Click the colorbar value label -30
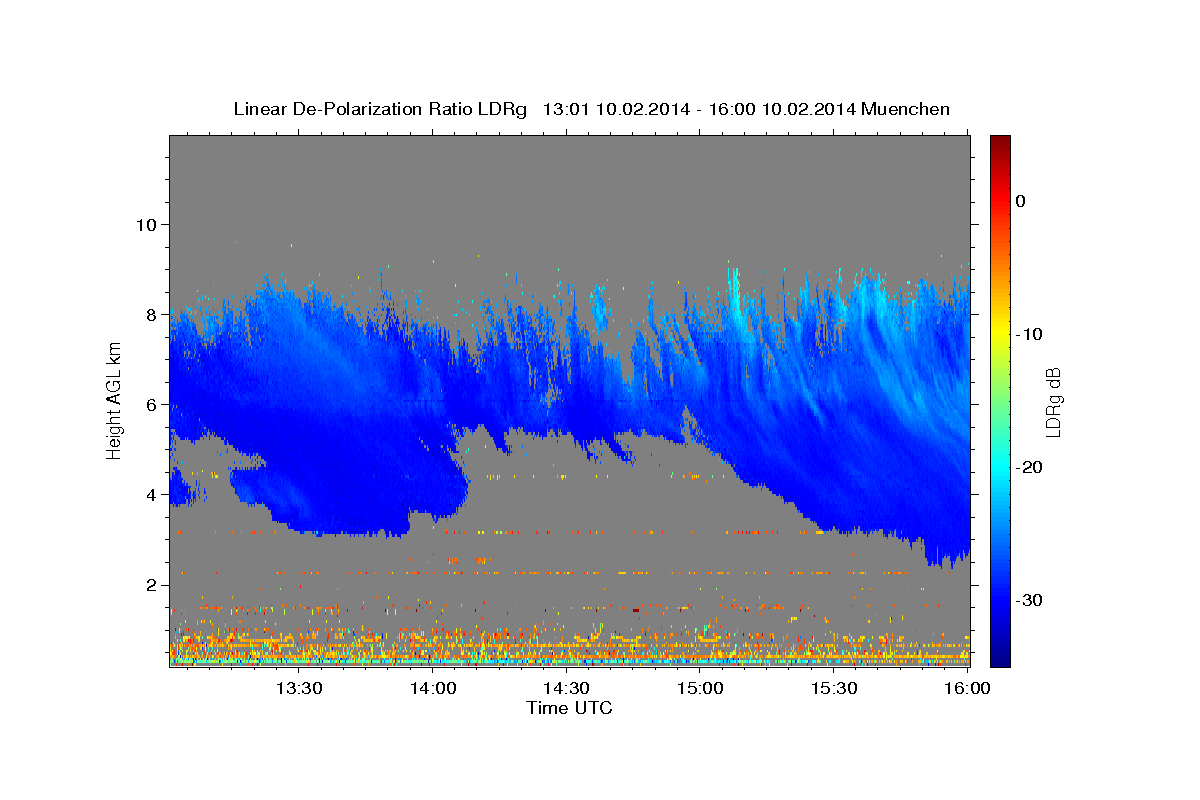The width and height of the screenshot is (1200, 800). point(1030,600)
